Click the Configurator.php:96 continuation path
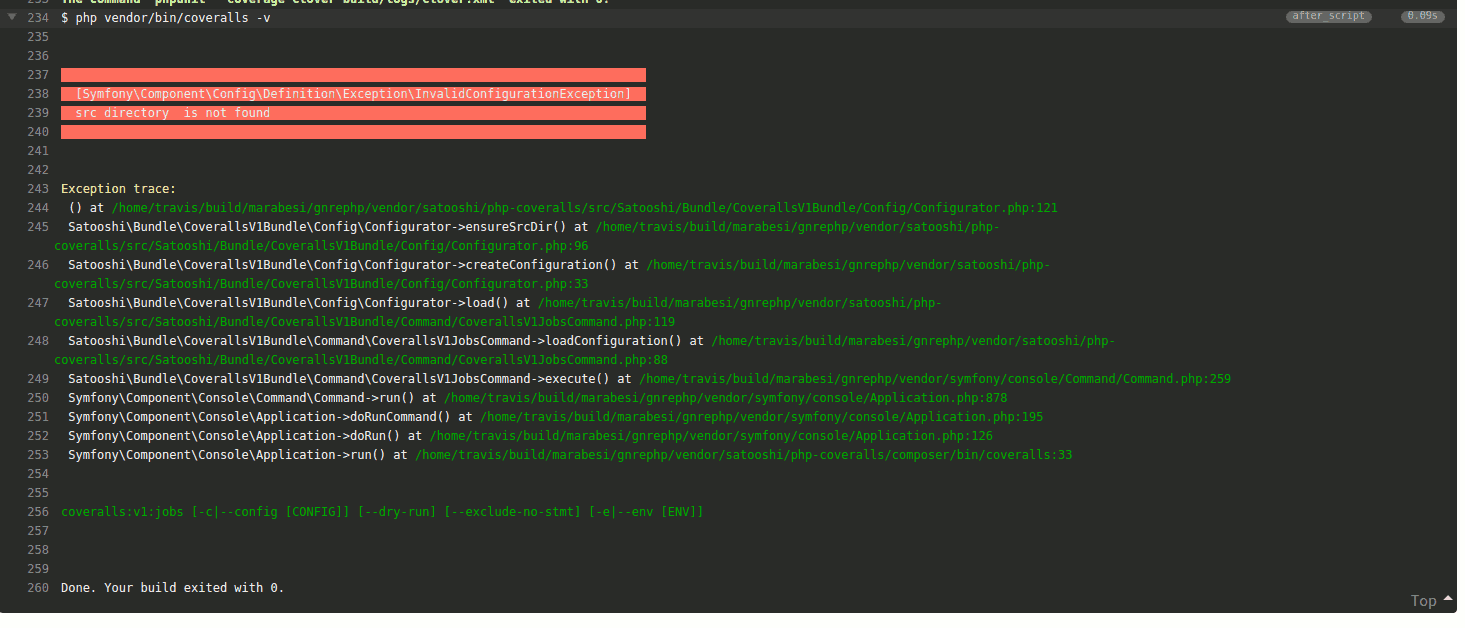1465x628 pixels. pyautogui.click(x=321, y=246)
